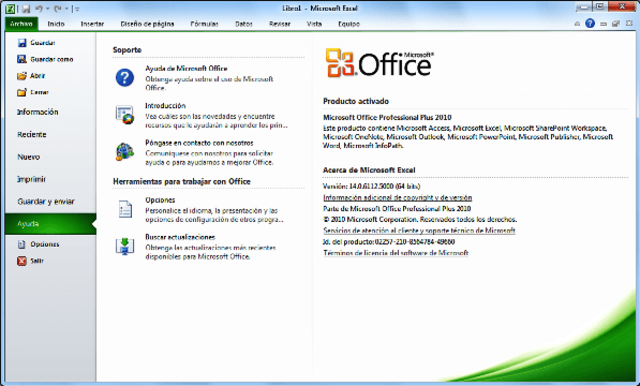This screenshot has height=386, width=640.
Task: Open the Customize Quick Access Toolbar dropdown
Action: [x=77, y=9]
